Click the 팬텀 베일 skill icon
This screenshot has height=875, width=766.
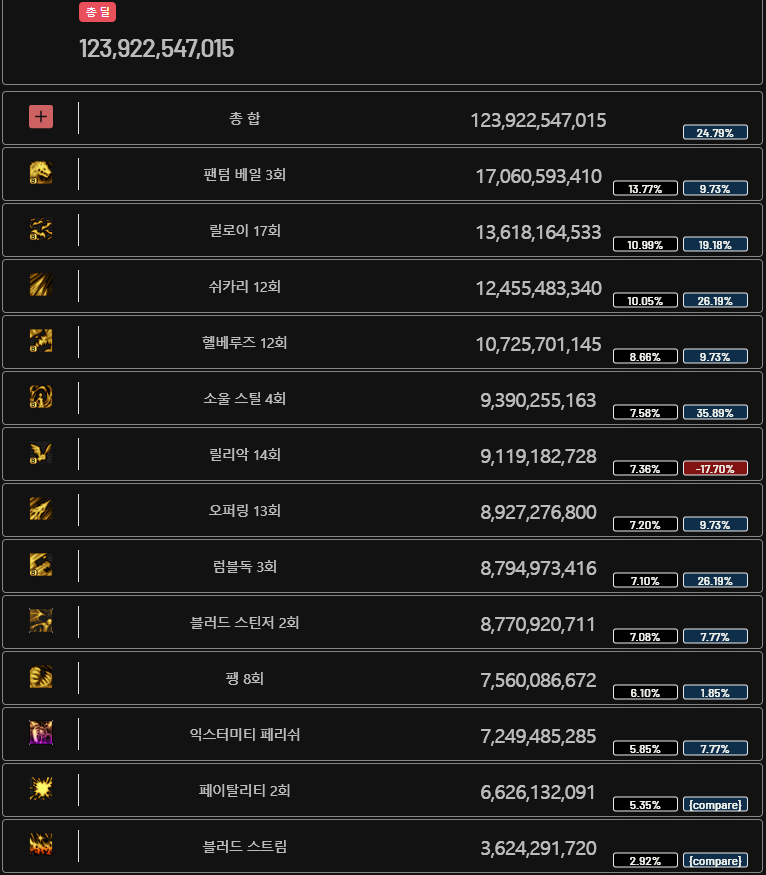click(41, 173)
